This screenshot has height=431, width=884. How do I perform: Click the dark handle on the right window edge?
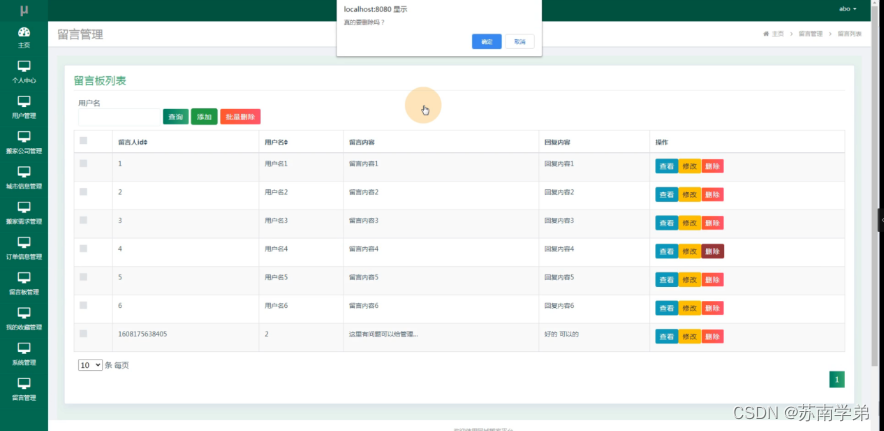pos(881,220)
